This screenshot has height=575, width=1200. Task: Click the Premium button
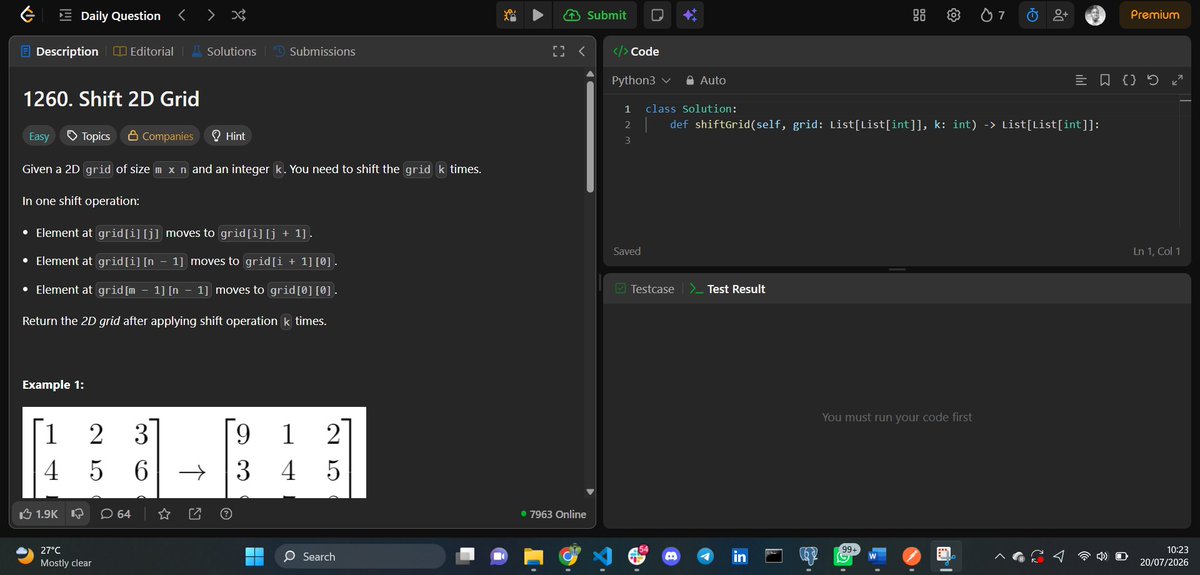(1155, 15)
